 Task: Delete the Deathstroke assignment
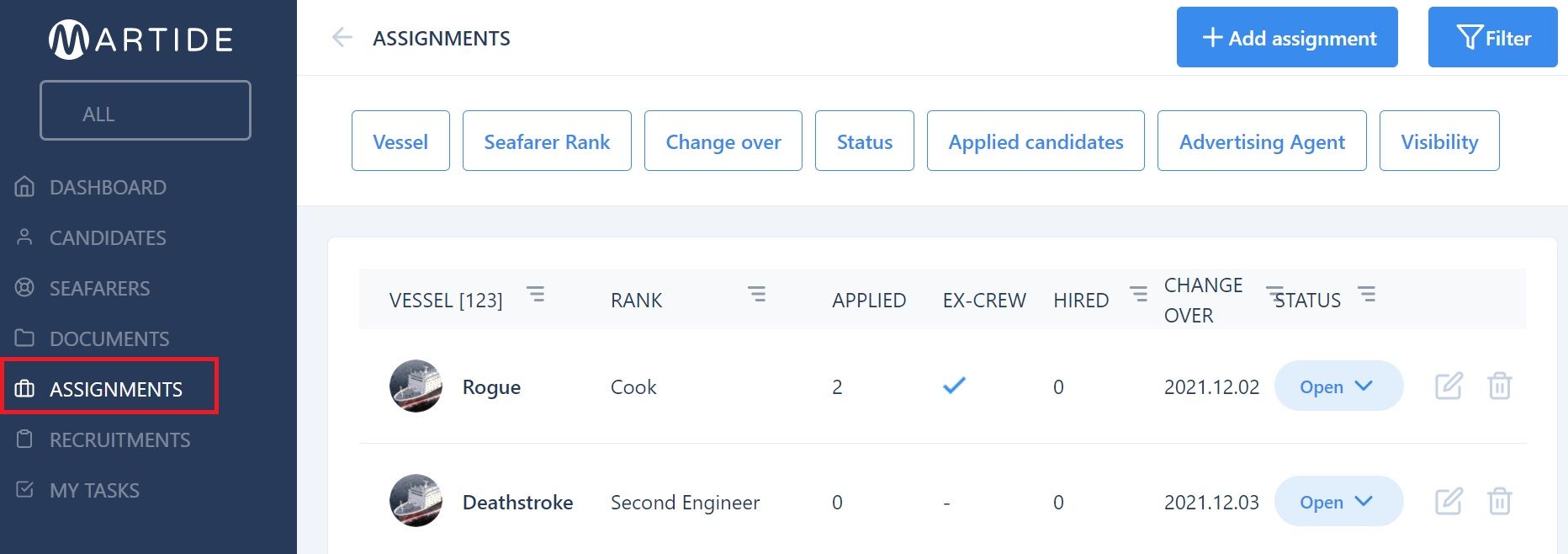point(1500,501)
